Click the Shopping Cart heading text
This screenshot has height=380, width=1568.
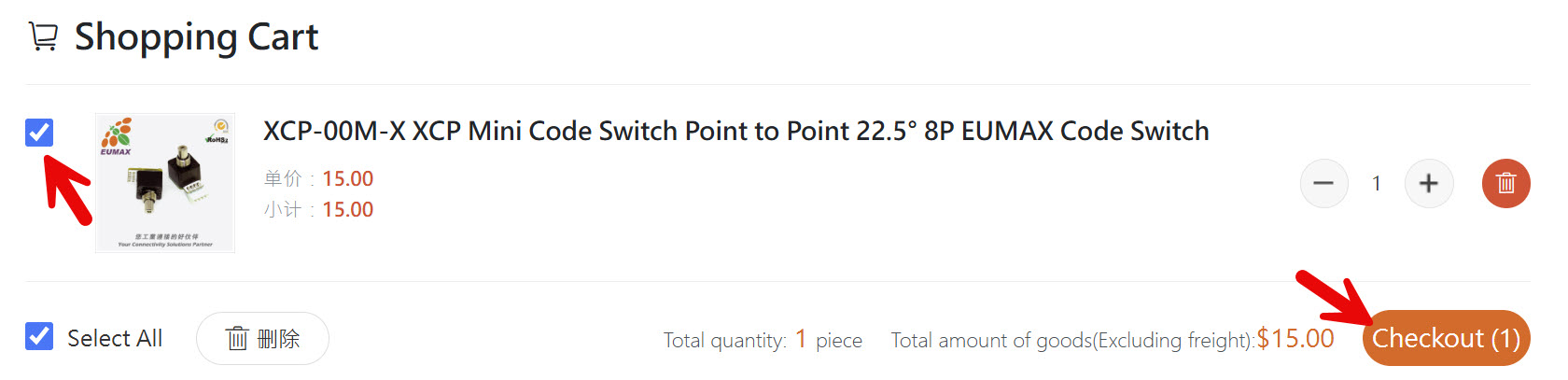pyautogui.click(x=196, y=37)
